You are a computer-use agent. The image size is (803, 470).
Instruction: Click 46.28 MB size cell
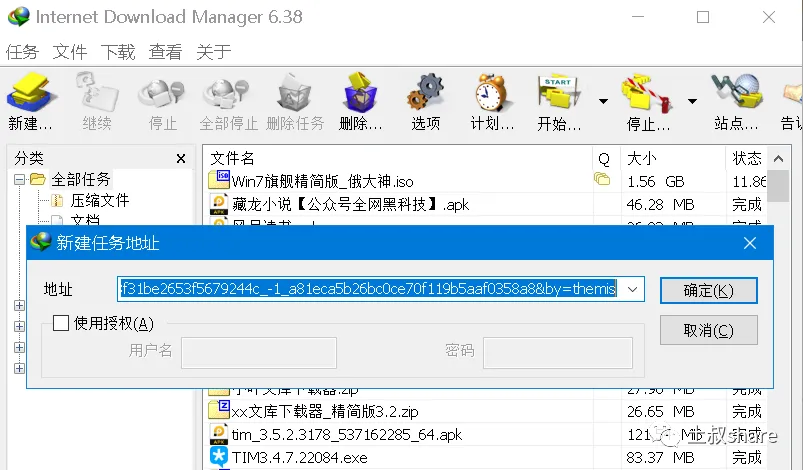(x=660, y=204)
